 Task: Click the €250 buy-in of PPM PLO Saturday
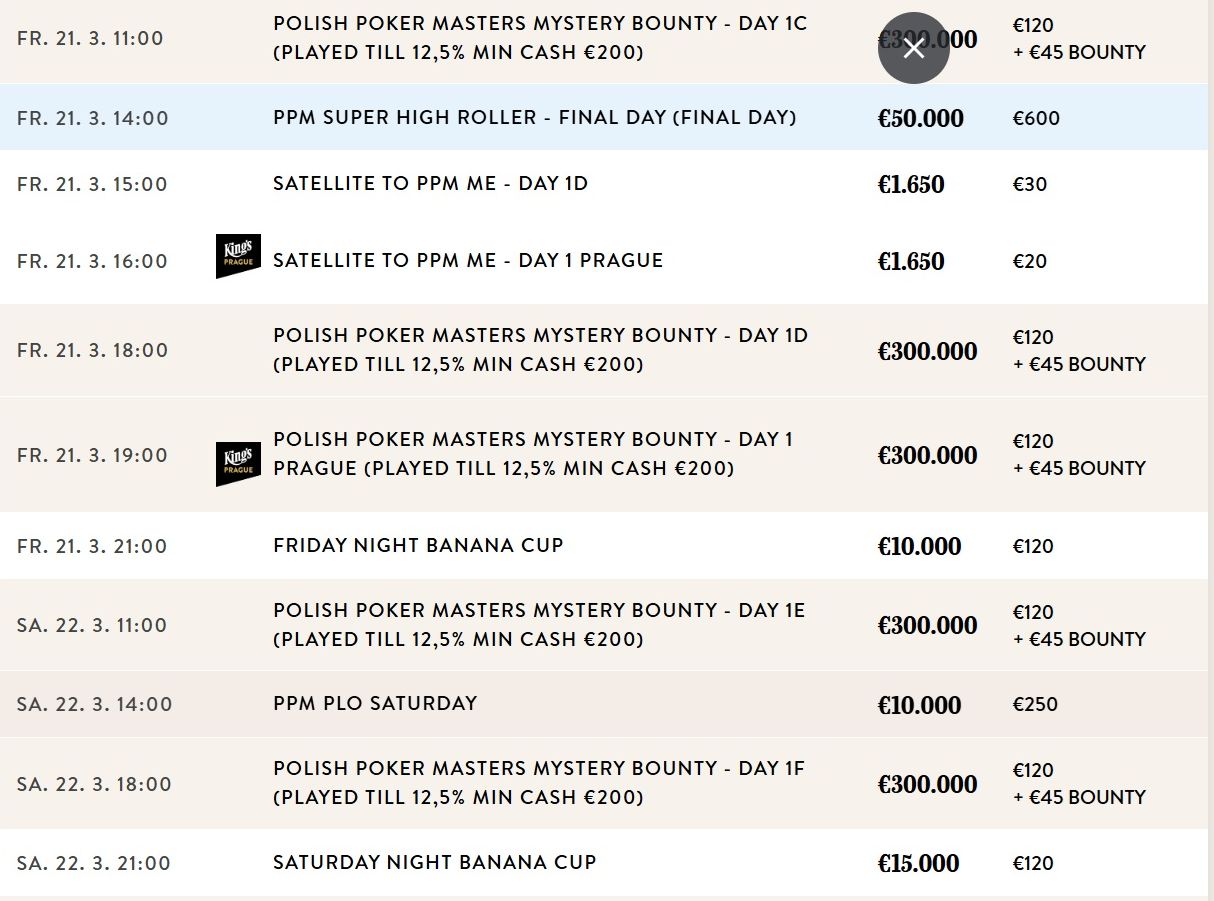click(1035, 704)
